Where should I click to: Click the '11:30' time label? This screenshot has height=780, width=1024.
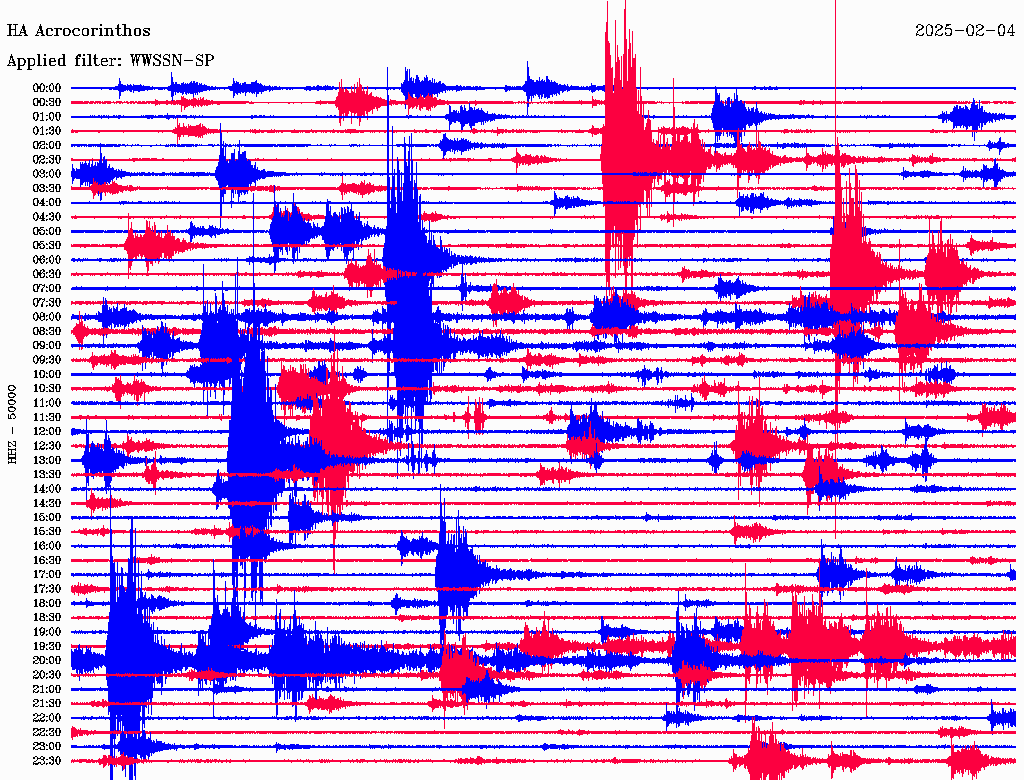pos(46,417)
